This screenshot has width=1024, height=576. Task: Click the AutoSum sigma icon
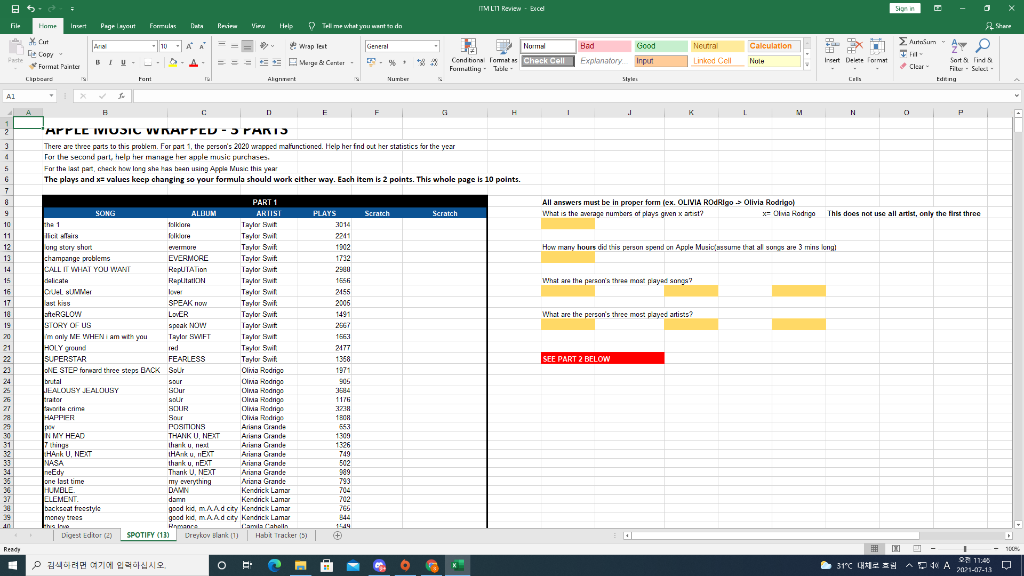pyautogui.click(x=903, y=41)
